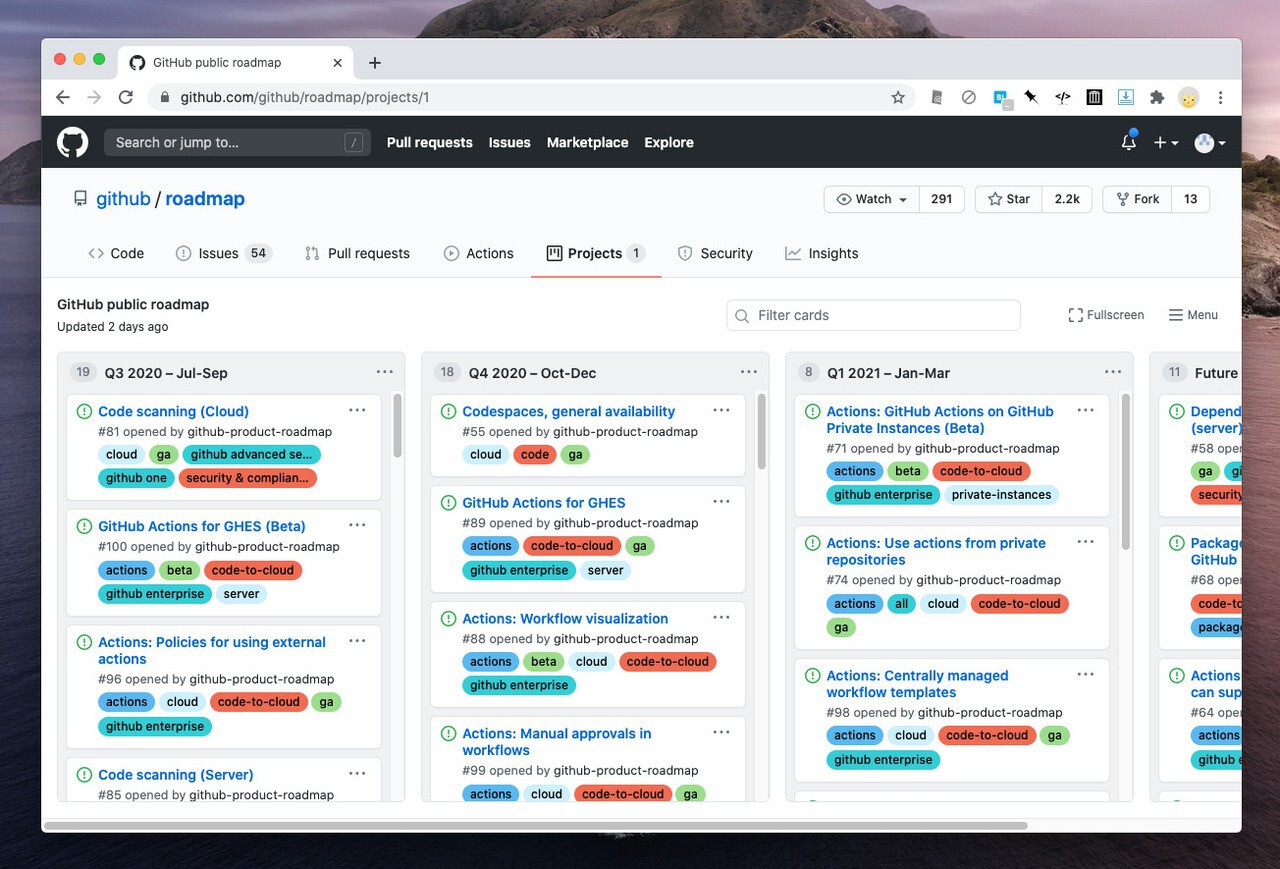Open the user avatar menu
Screen dimensions: 1280x869
[1210, 143]
